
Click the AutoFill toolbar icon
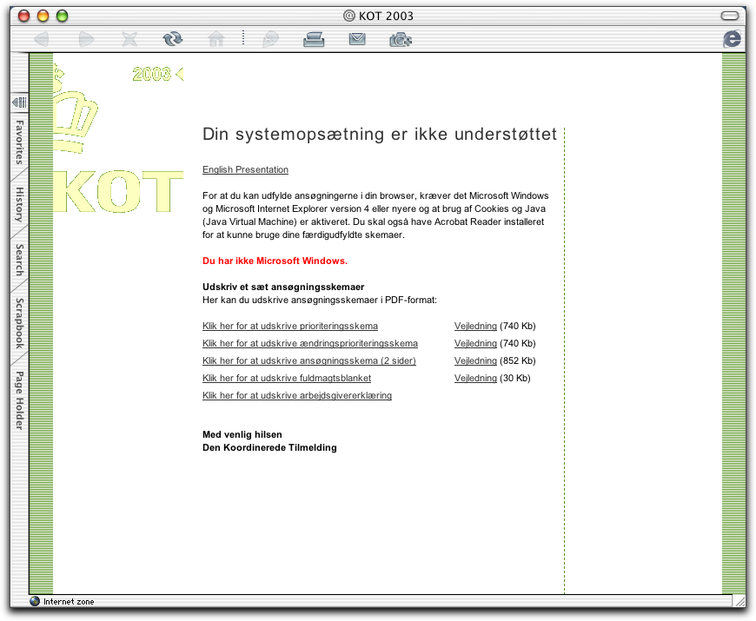270,39
